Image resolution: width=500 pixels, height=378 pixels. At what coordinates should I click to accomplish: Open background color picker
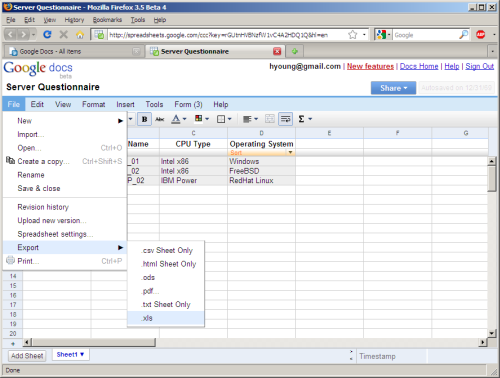tap(198, 119)
